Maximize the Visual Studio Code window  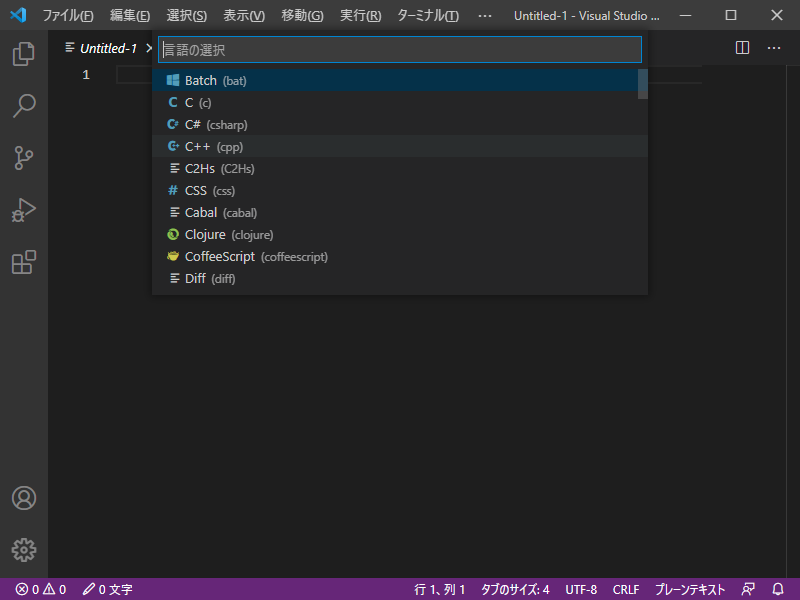731,15
